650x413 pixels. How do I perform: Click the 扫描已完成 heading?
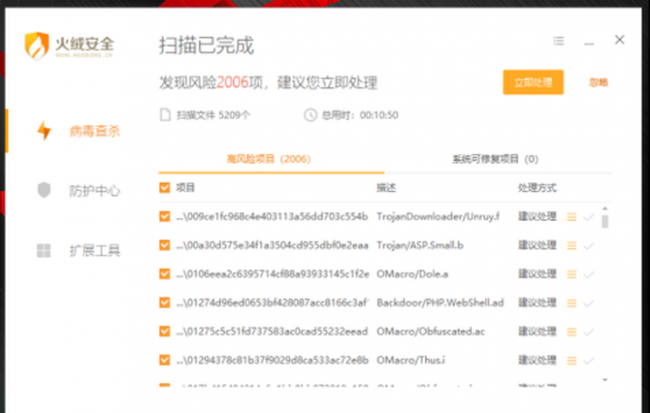pyautogui.click(x=206, y=45)
